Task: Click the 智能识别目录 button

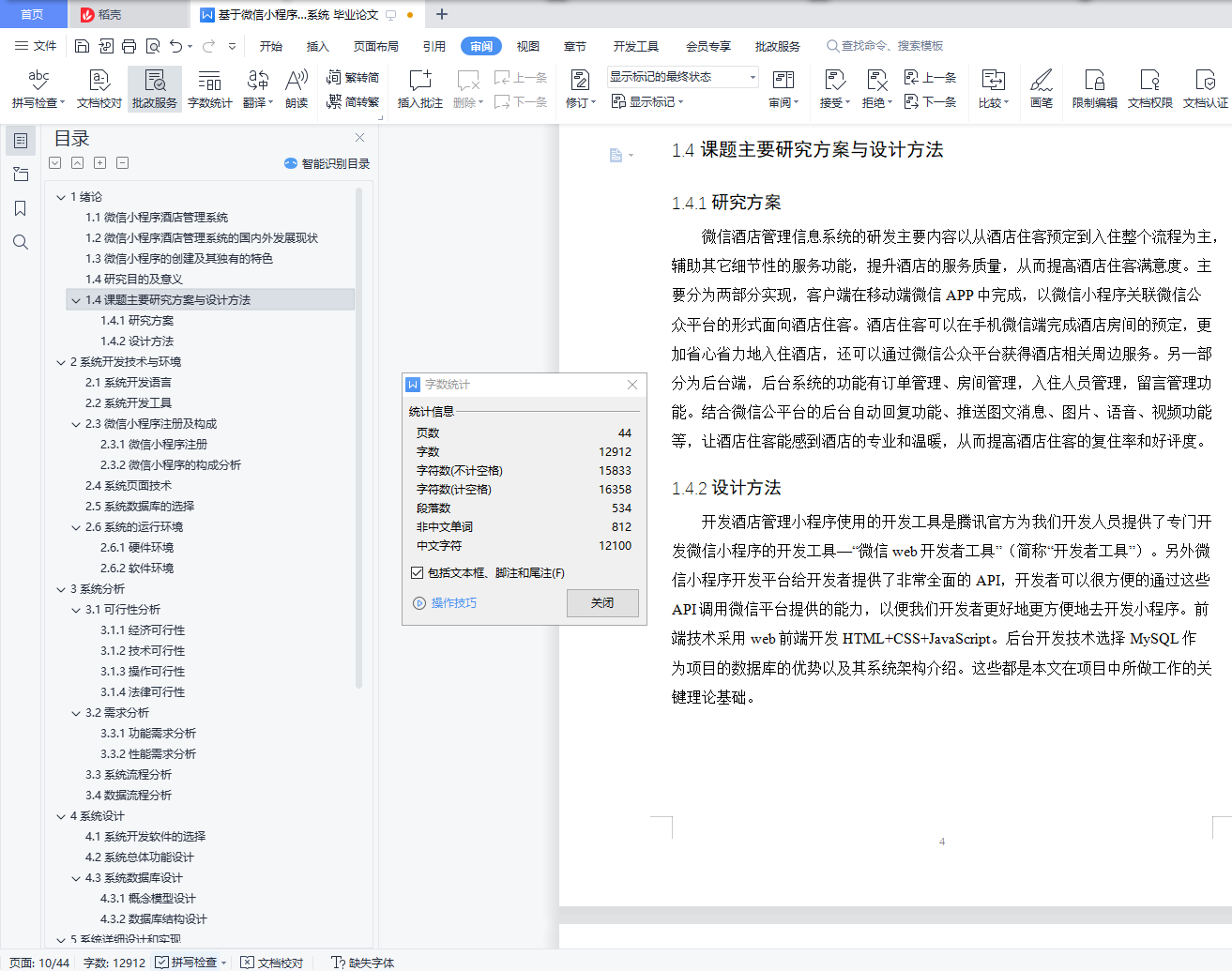Action: click(x=327, y=163)
